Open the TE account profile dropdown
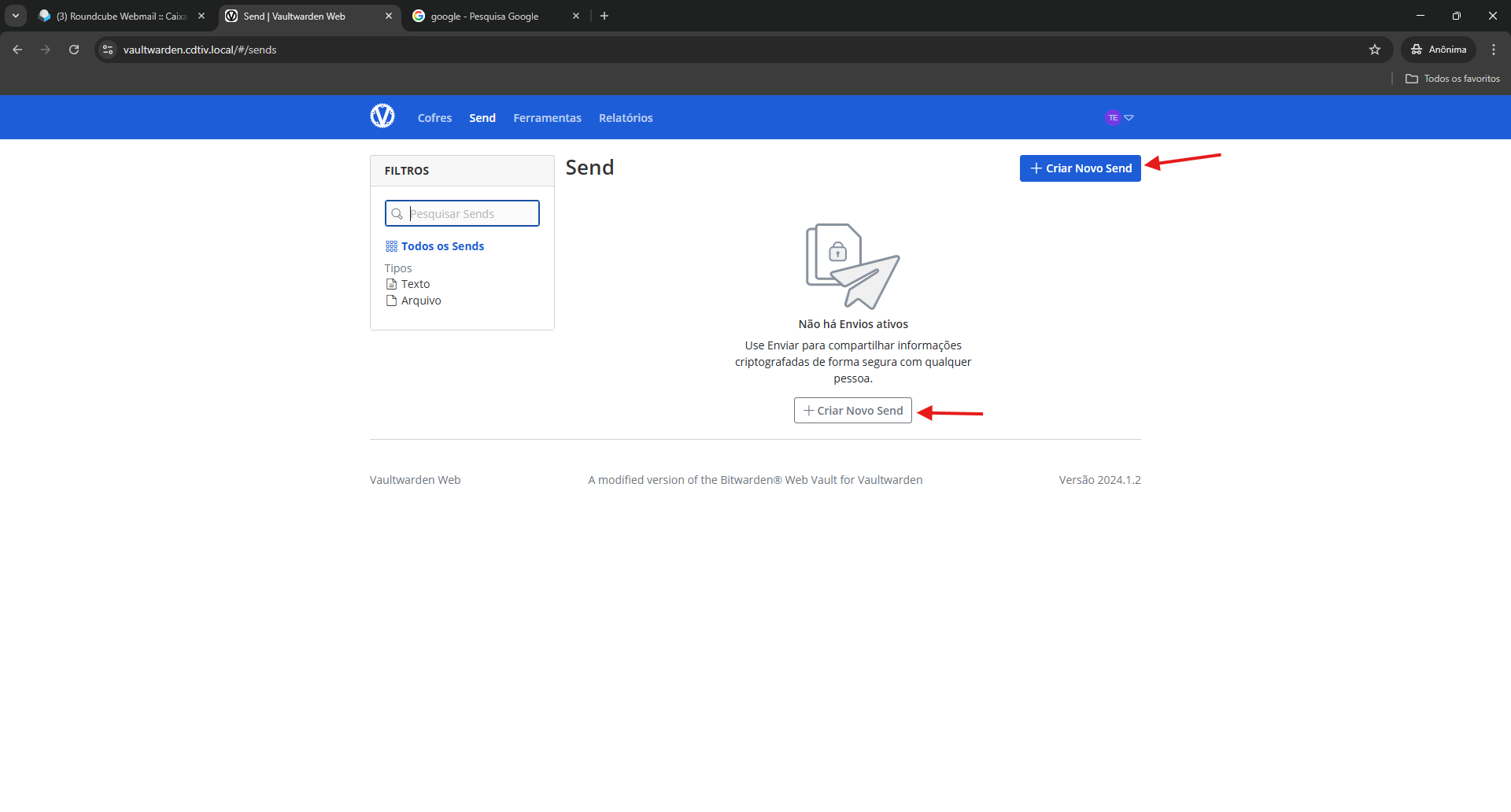The width and height of the screenshot is (1511, 812). [1119, 118]
